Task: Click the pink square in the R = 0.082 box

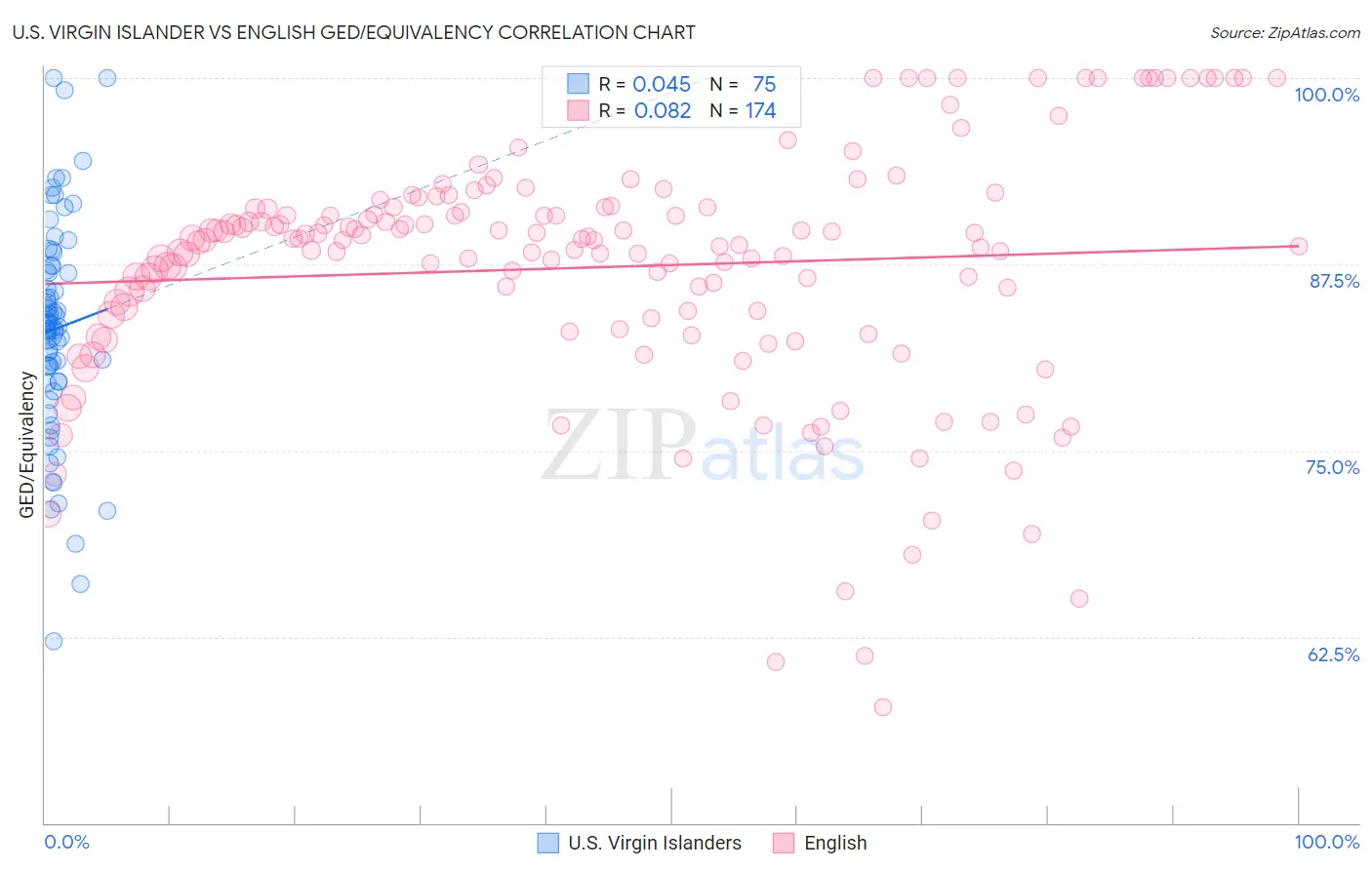Action: pyautogui.click(x=579, y=110)
